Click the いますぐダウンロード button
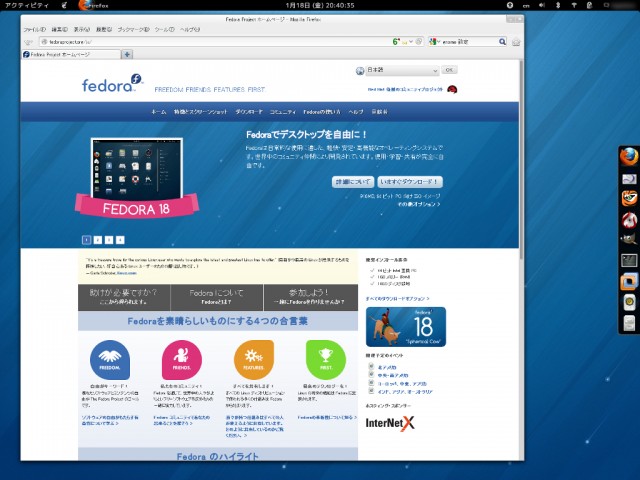Image resolution: width=640 pixels, height=480 pixels. (x=410, y=182)
